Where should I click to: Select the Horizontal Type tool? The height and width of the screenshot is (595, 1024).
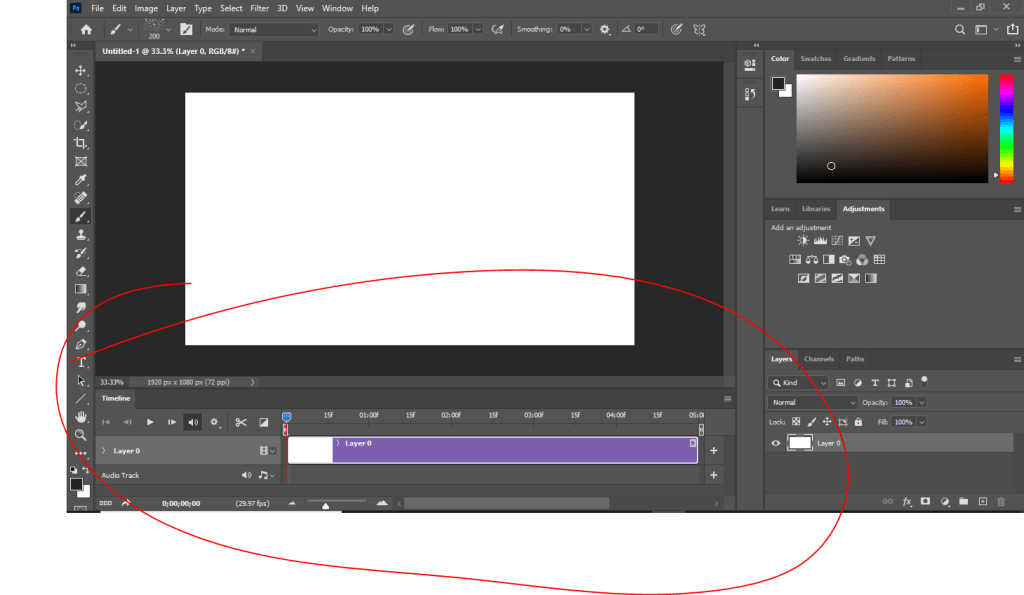tap(81, 362)
